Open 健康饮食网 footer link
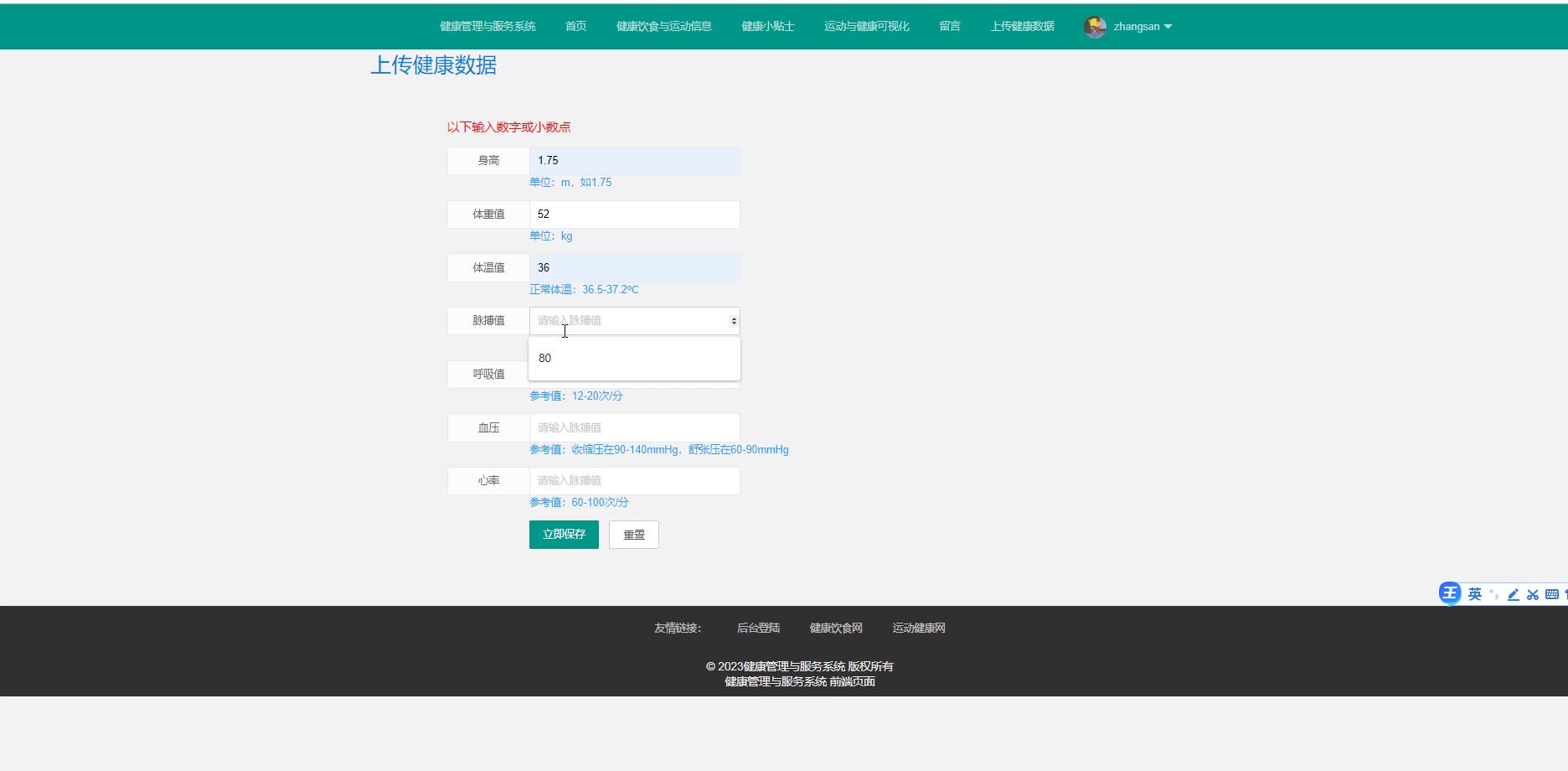 pyautogui.click(x=836, y=628)
